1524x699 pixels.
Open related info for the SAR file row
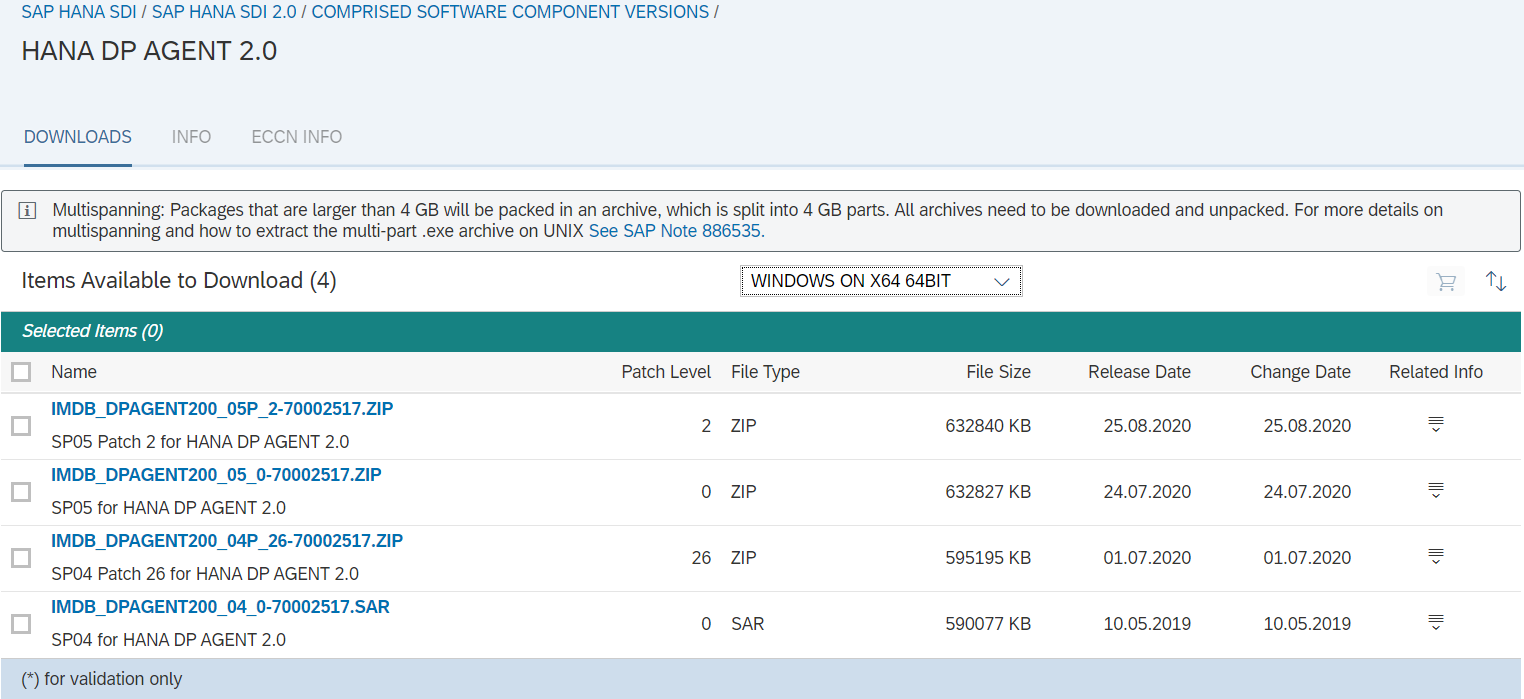coord(1436,623)
